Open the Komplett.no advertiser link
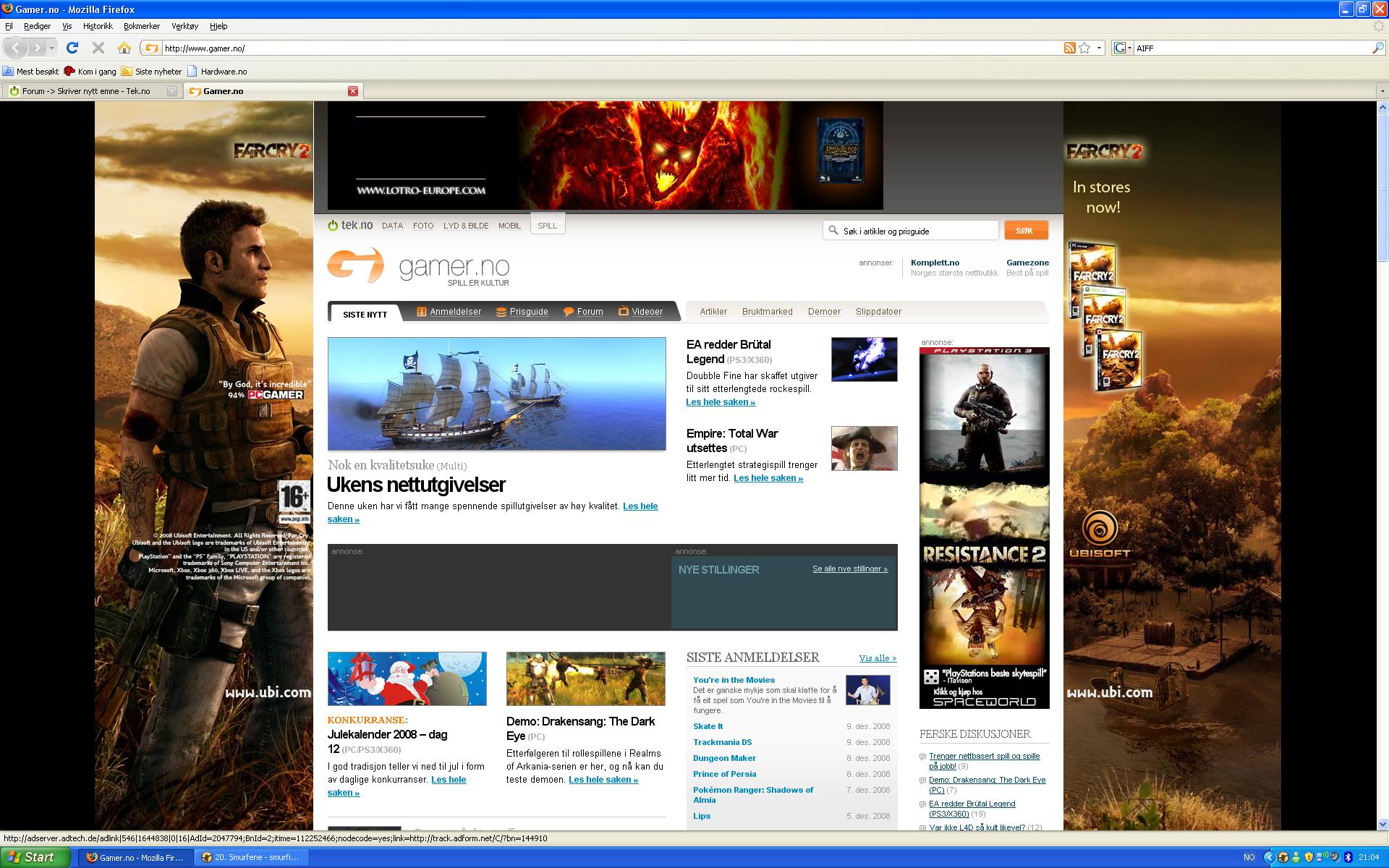The width and height of the screenshot is (1389, 868). pos(935,263)
